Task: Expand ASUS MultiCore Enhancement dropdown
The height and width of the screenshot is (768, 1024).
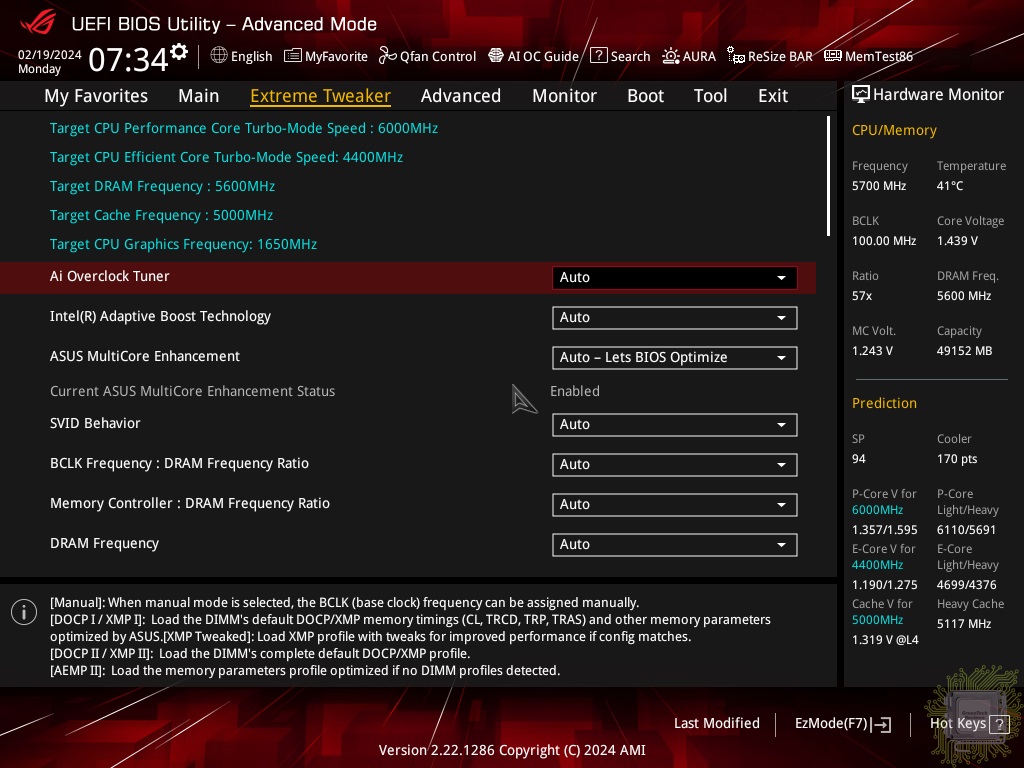Action: point(674,358)
